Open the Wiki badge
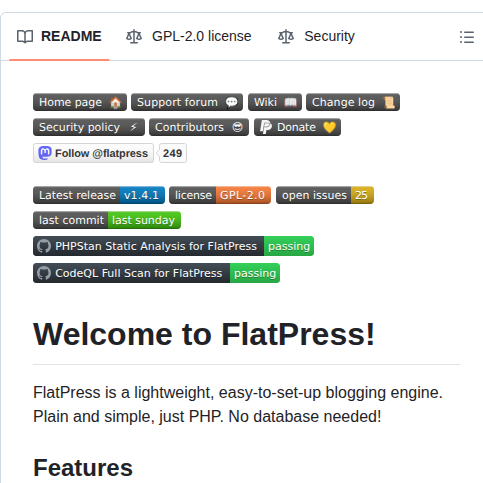Image resolution: width=483 pixels, height=483 pixels. click(x=275, y=102)
